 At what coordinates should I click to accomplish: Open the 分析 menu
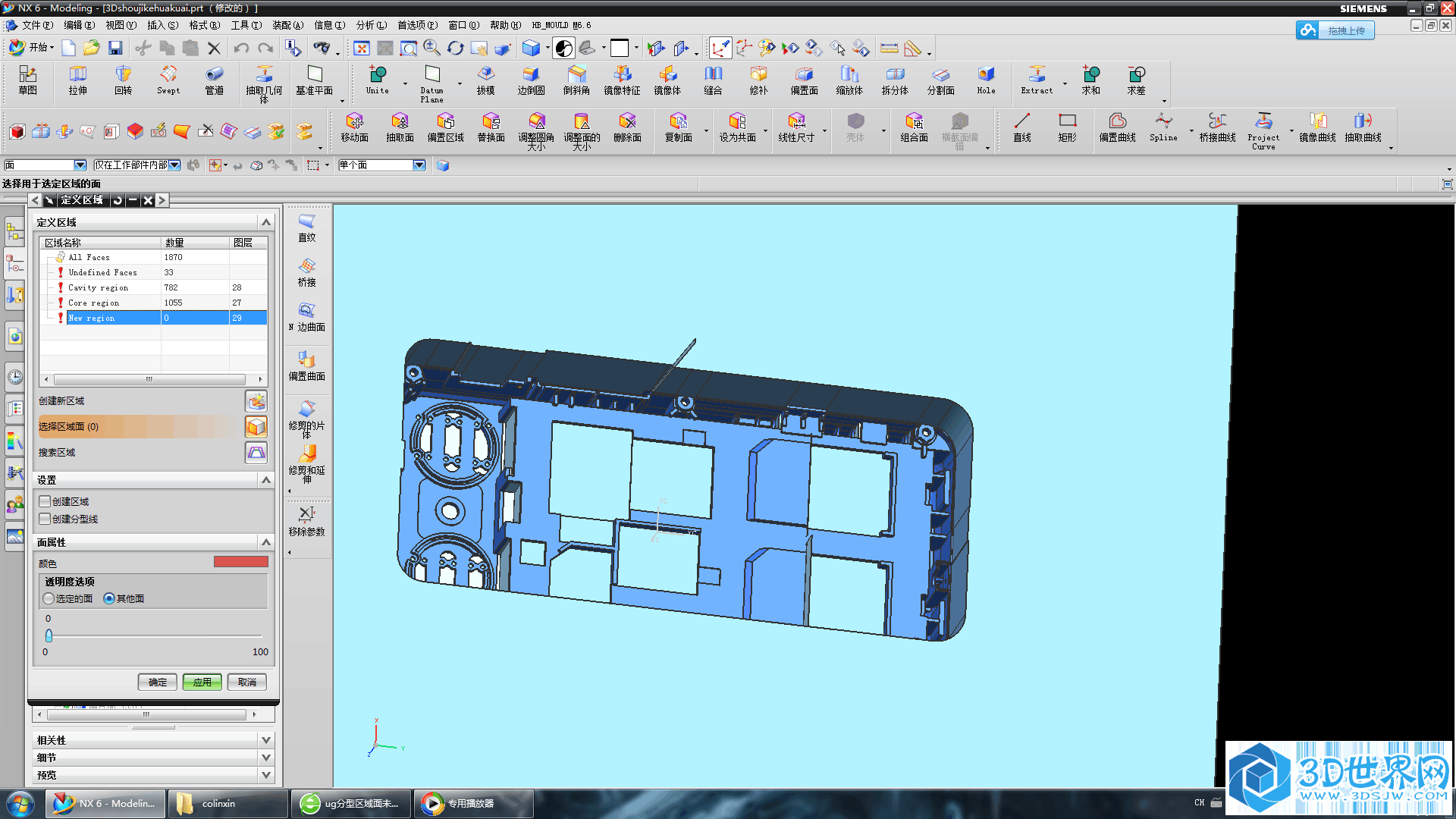(372, 25)
